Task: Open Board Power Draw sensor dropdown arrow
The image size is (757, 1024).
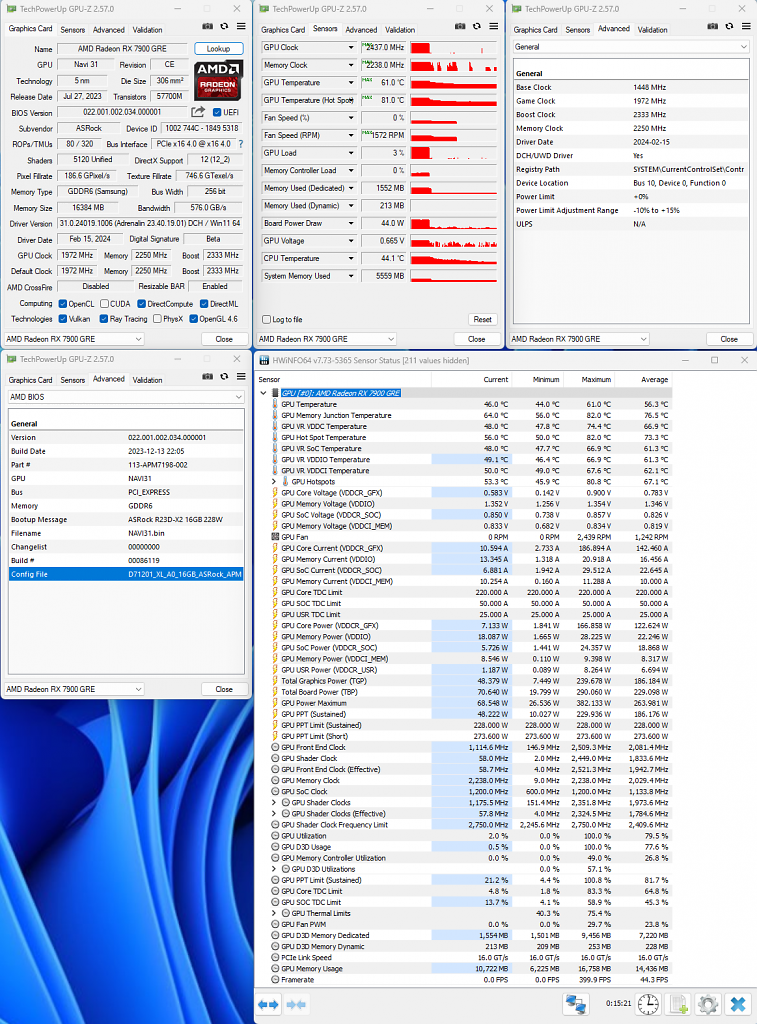Action: pyautogui.click(x=351, y=223)
